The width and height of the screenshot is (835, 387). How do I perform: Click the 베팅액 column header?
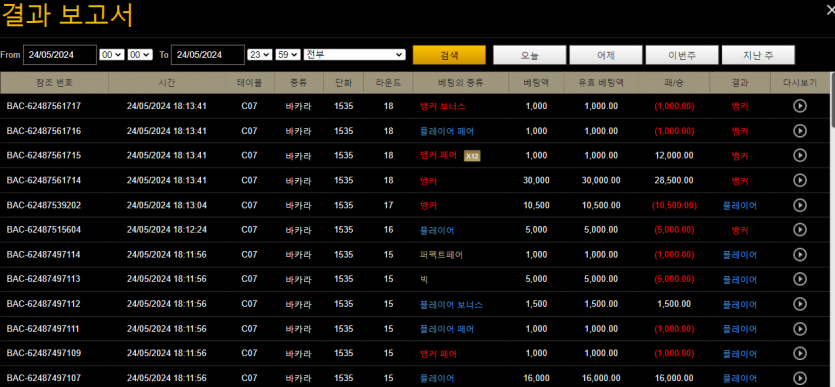[x=536, y=83]
